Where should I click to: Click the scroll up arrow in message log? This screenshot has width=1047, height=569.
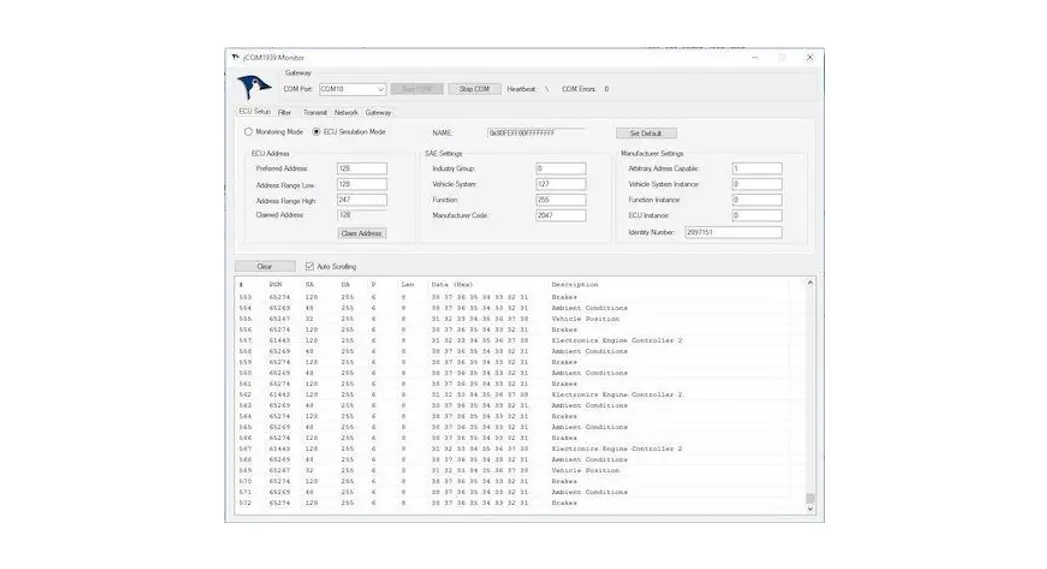(810, 283)
